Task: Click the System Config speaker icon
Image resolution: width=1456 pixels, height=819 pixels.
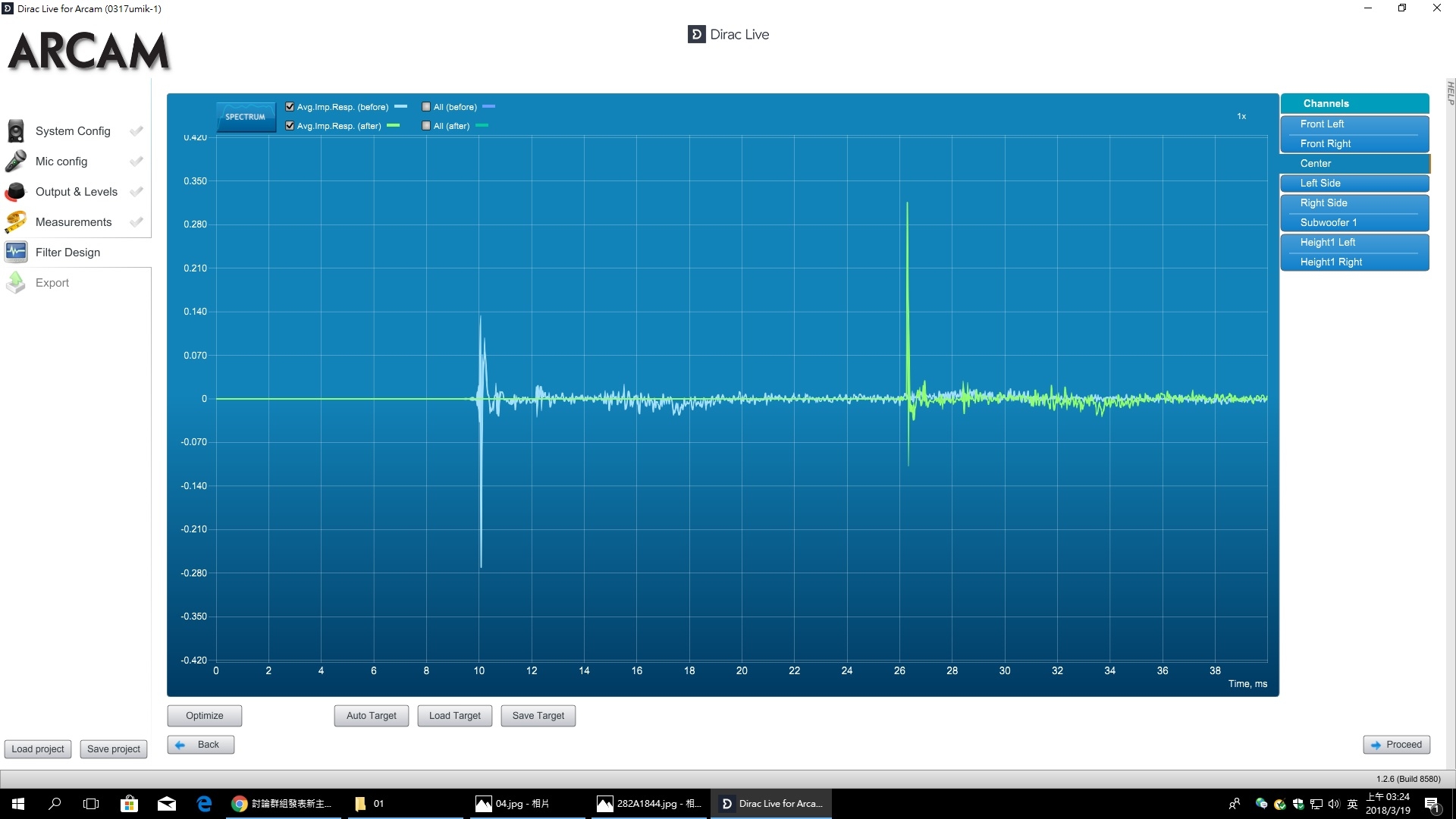Action: pos(15,131)
